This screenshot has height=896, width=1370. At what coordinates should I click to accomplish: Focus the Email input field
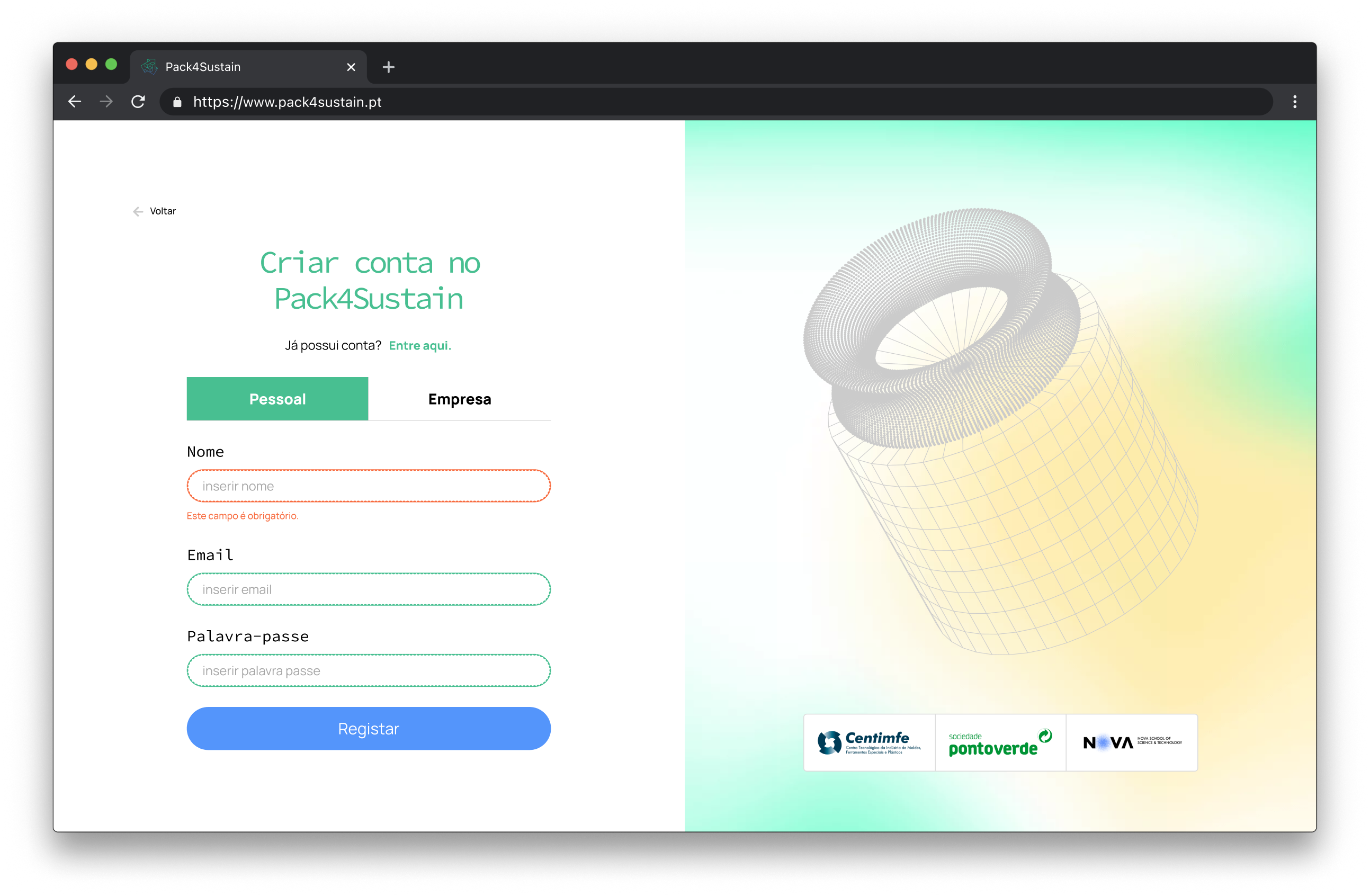(369, 589)
